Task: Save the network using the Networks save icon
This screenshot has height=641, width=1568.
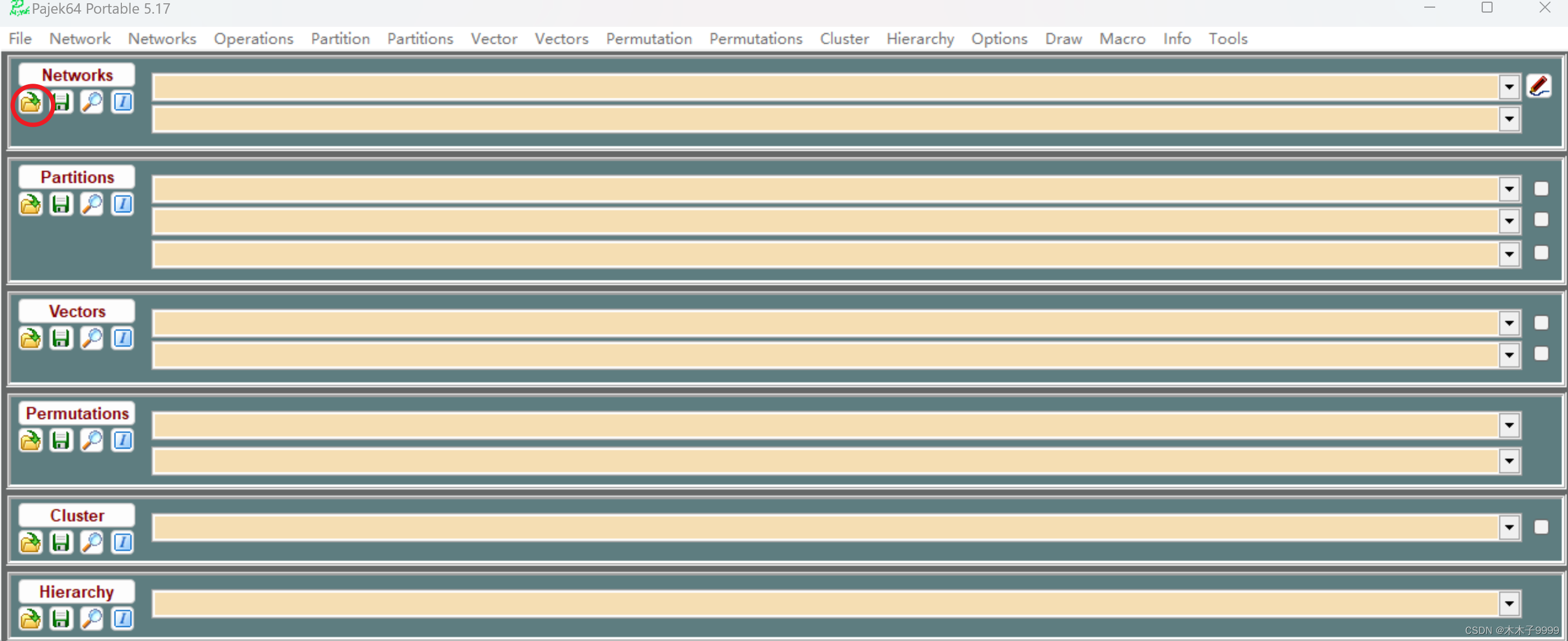Action: pyautogui.click(x=61, y=102)
